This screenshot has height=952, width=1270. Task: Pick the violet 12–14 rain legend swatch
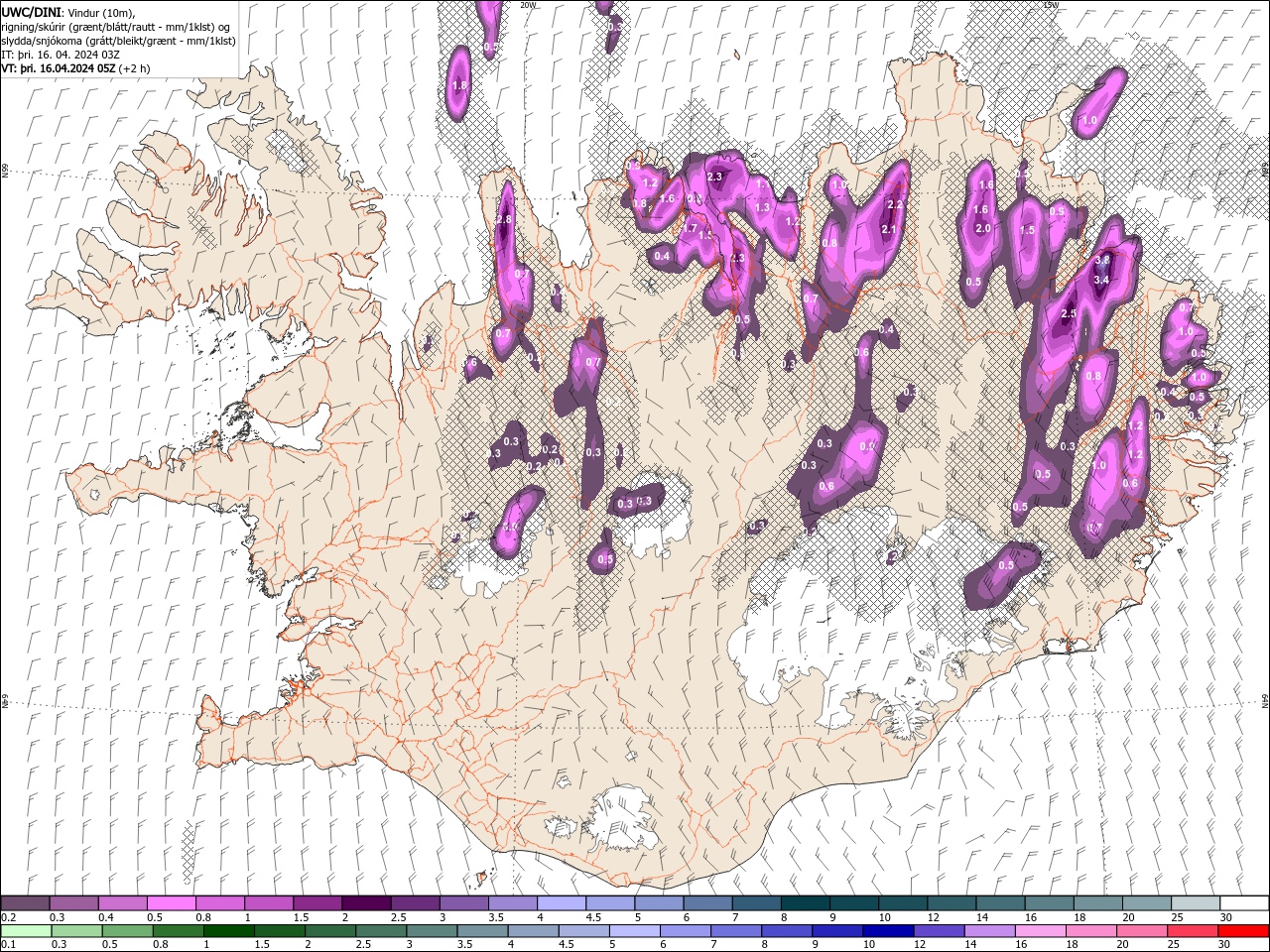(939, 931)
